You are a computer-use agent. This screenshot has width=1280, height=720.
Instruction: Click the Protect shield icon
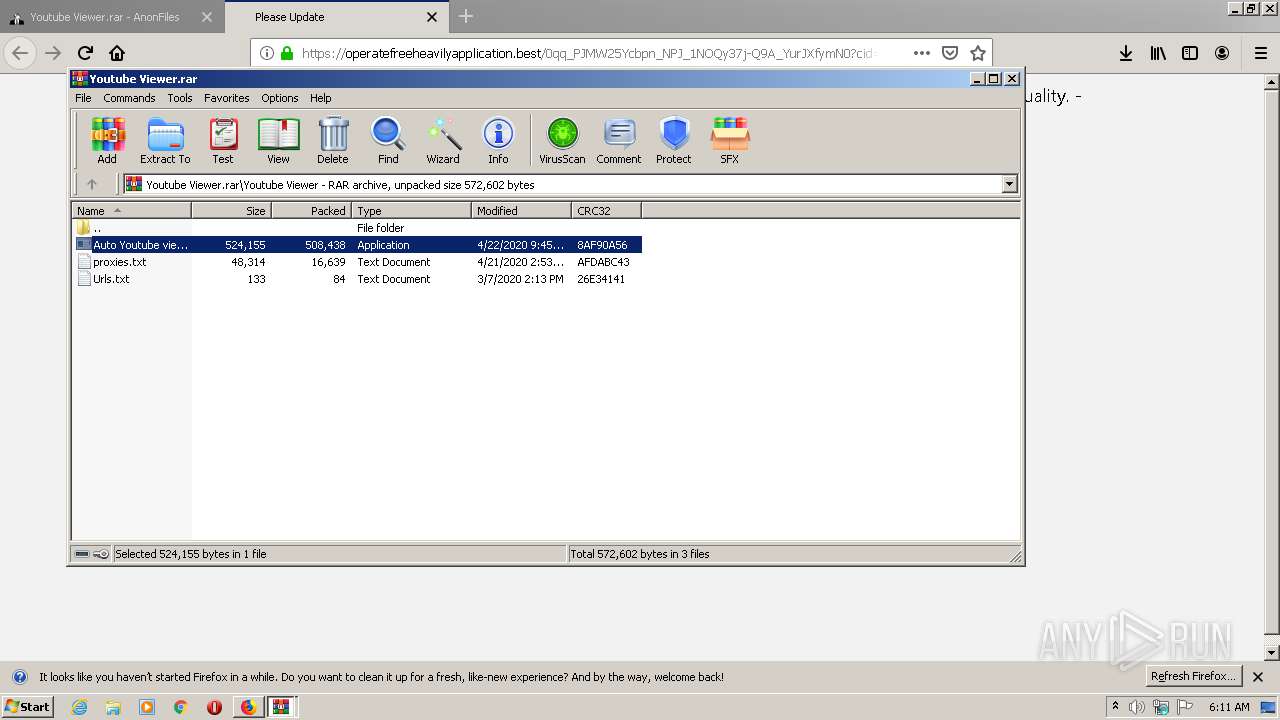coord(674,140)
